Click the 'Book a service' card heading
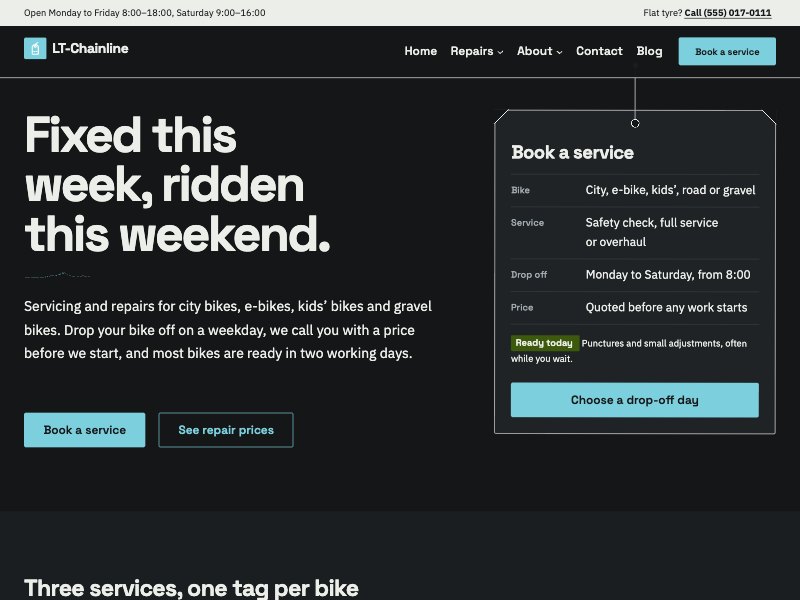 572,152
